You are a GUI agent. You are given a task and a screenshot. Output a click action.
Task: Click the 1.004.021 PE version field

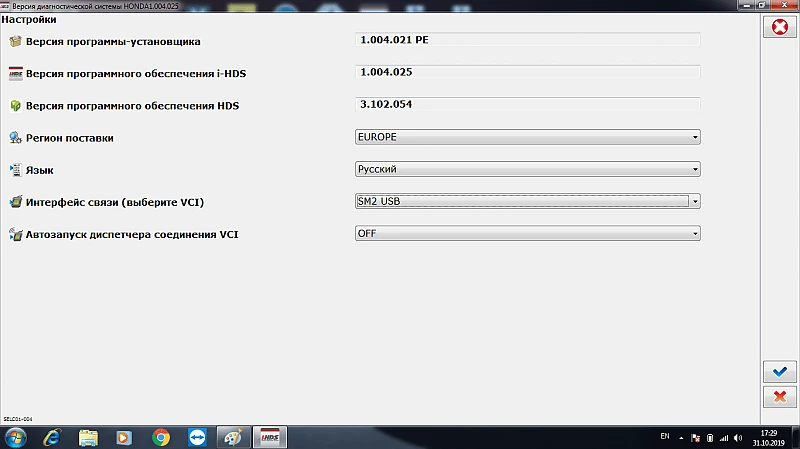(528, 40)
